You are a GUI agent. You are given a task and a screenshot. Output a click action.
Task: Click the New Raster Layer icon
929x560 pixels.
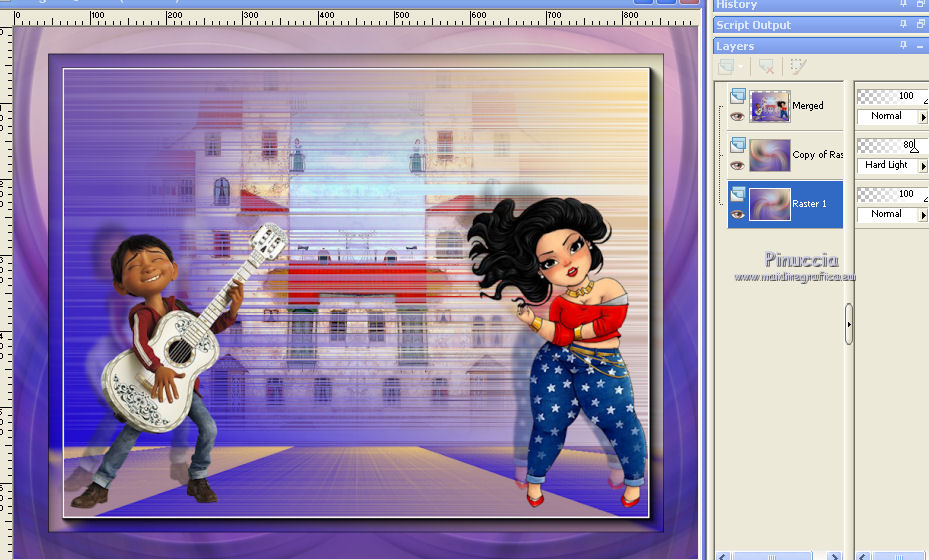(726, 66)
